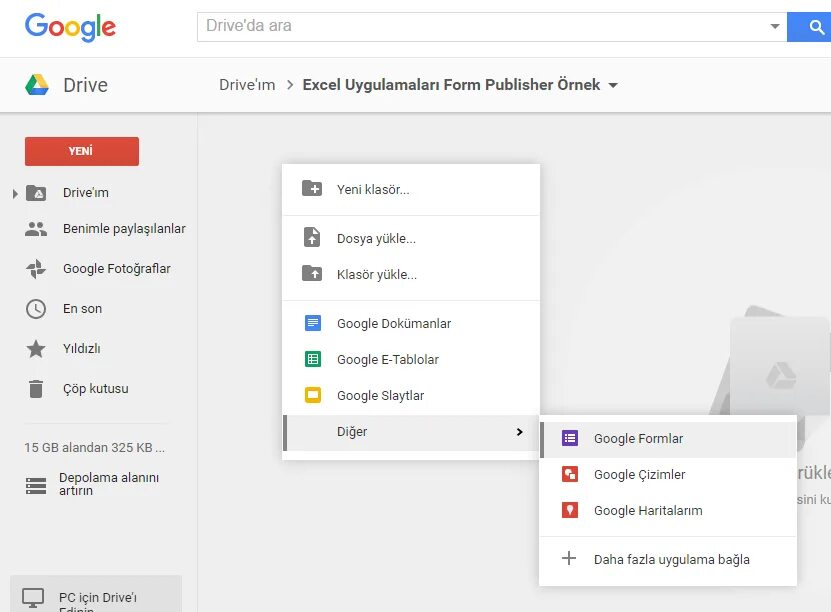Click the Google Drive triangle logo
831x612 pixels.
click(37, 85)
